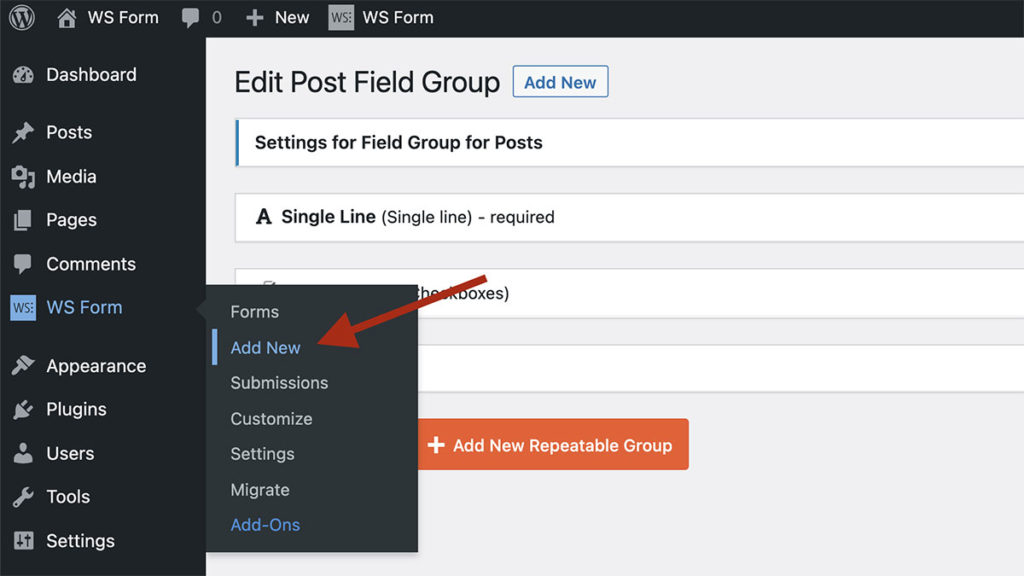
Task: Click the Single Line field letter A icon
Action: pyautogui.click(x=263, y=217)
